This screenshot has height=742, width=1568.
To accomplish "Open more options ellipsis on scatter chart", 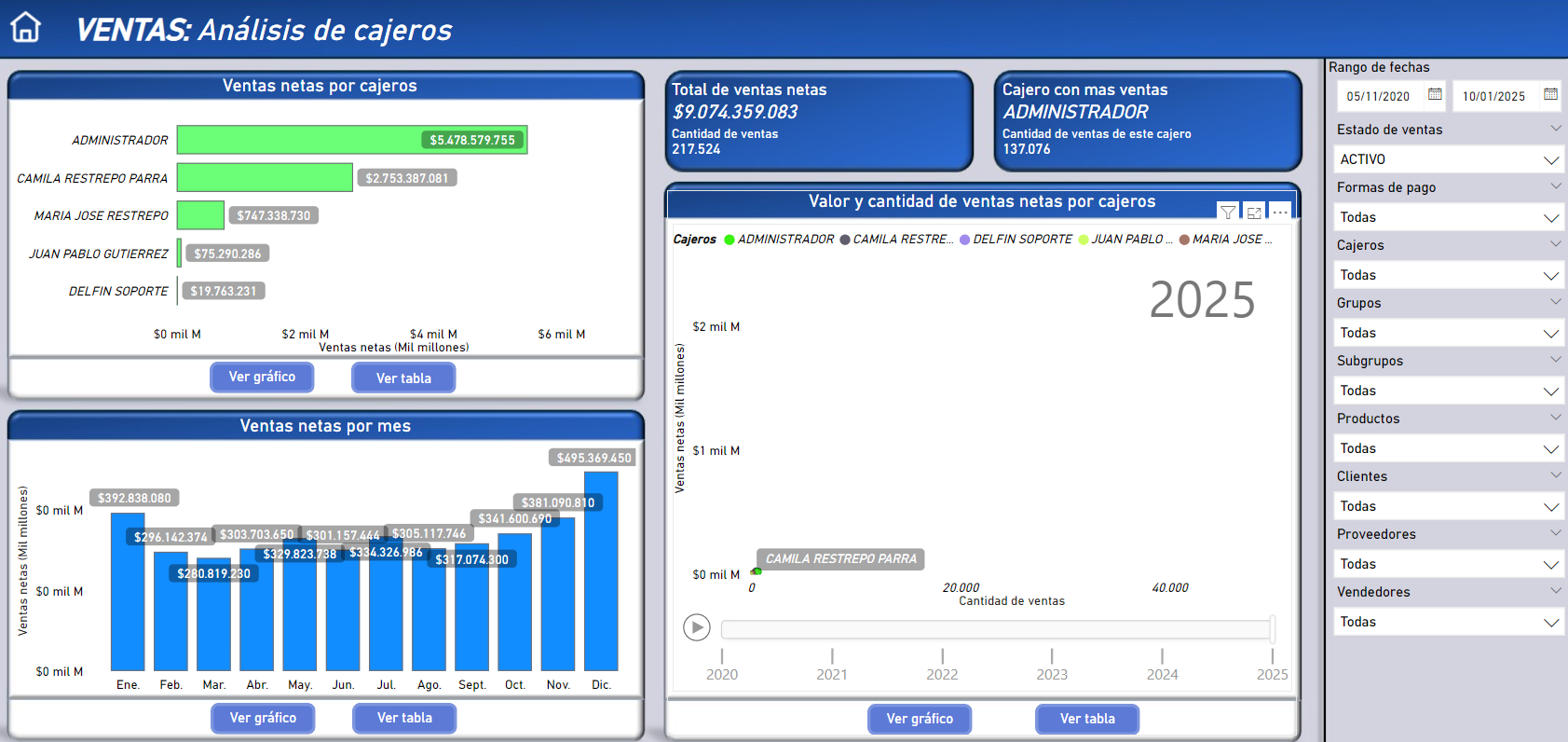I will pos(1280,213).
